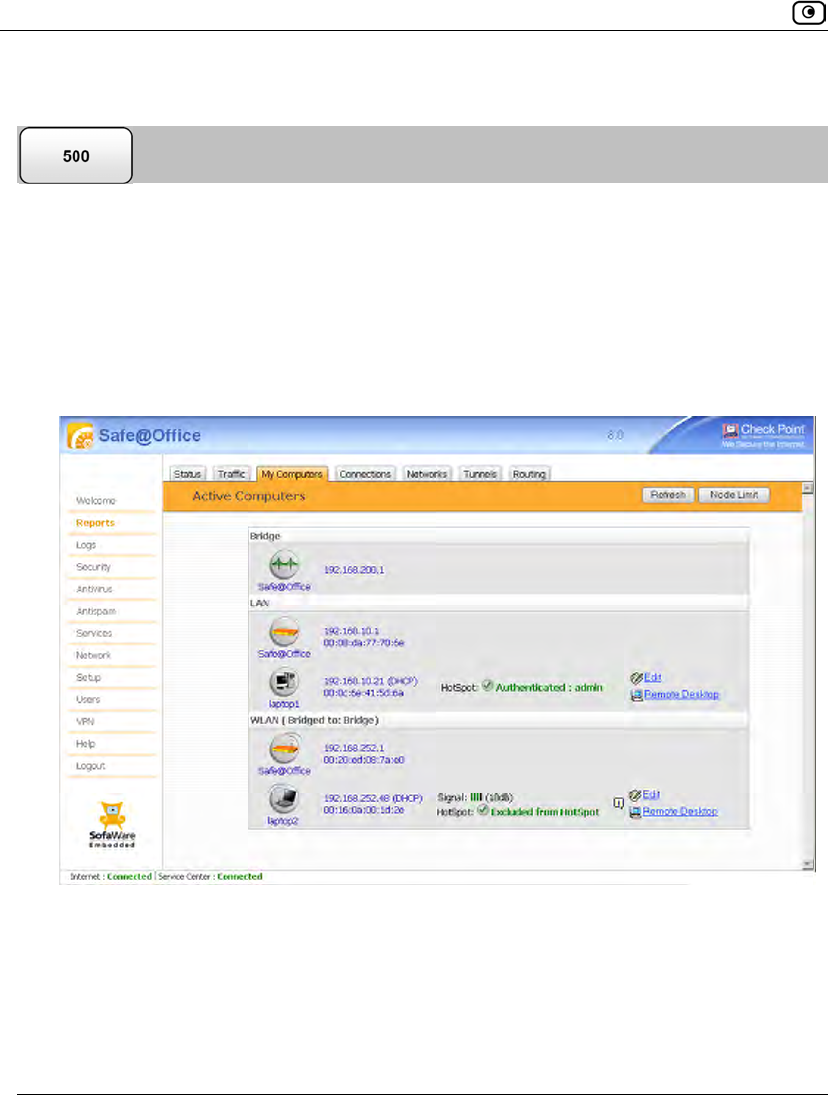Image resolution: width=828 pixels, height=1095 pixels.
Task: Click IP address 192.168.10.1
Action: point(351,631)
